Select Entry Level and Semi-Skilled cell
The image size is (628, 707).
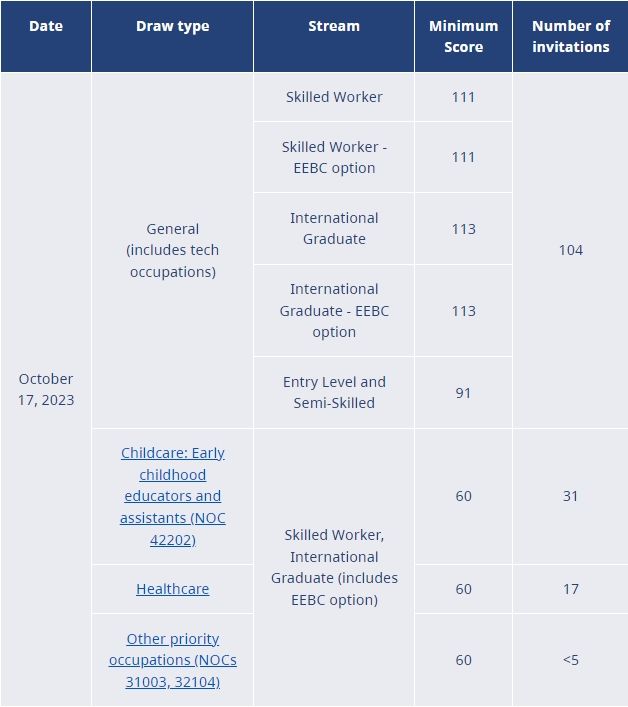[334, 392]
